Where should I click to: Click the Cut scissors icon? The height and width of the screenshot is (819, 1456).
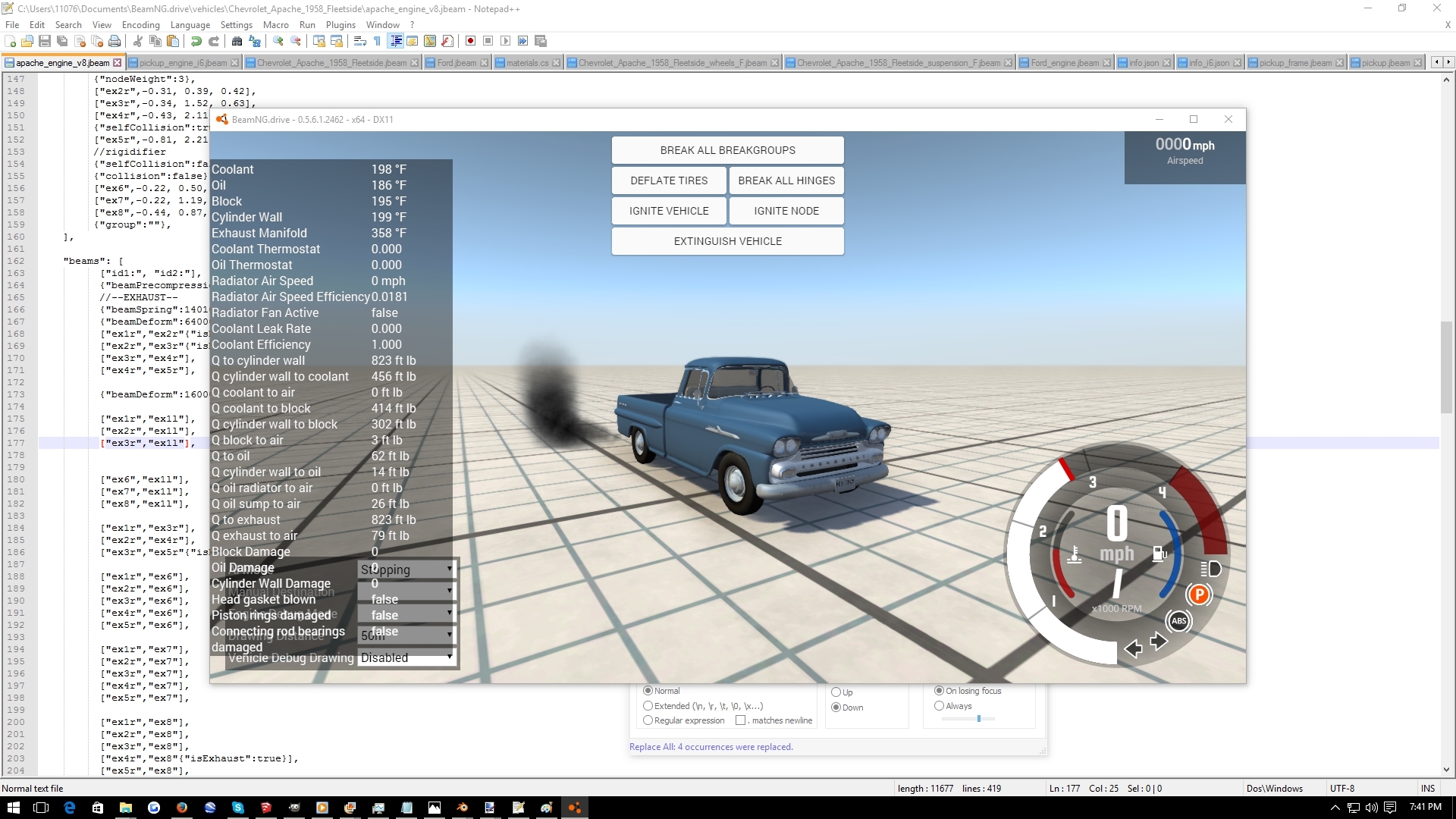coord(138,41)
